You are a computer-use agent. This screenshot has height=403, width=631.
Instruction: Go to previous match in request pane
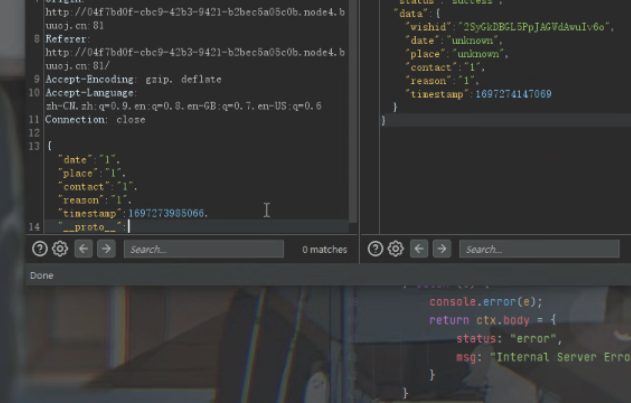coord(84,249)
